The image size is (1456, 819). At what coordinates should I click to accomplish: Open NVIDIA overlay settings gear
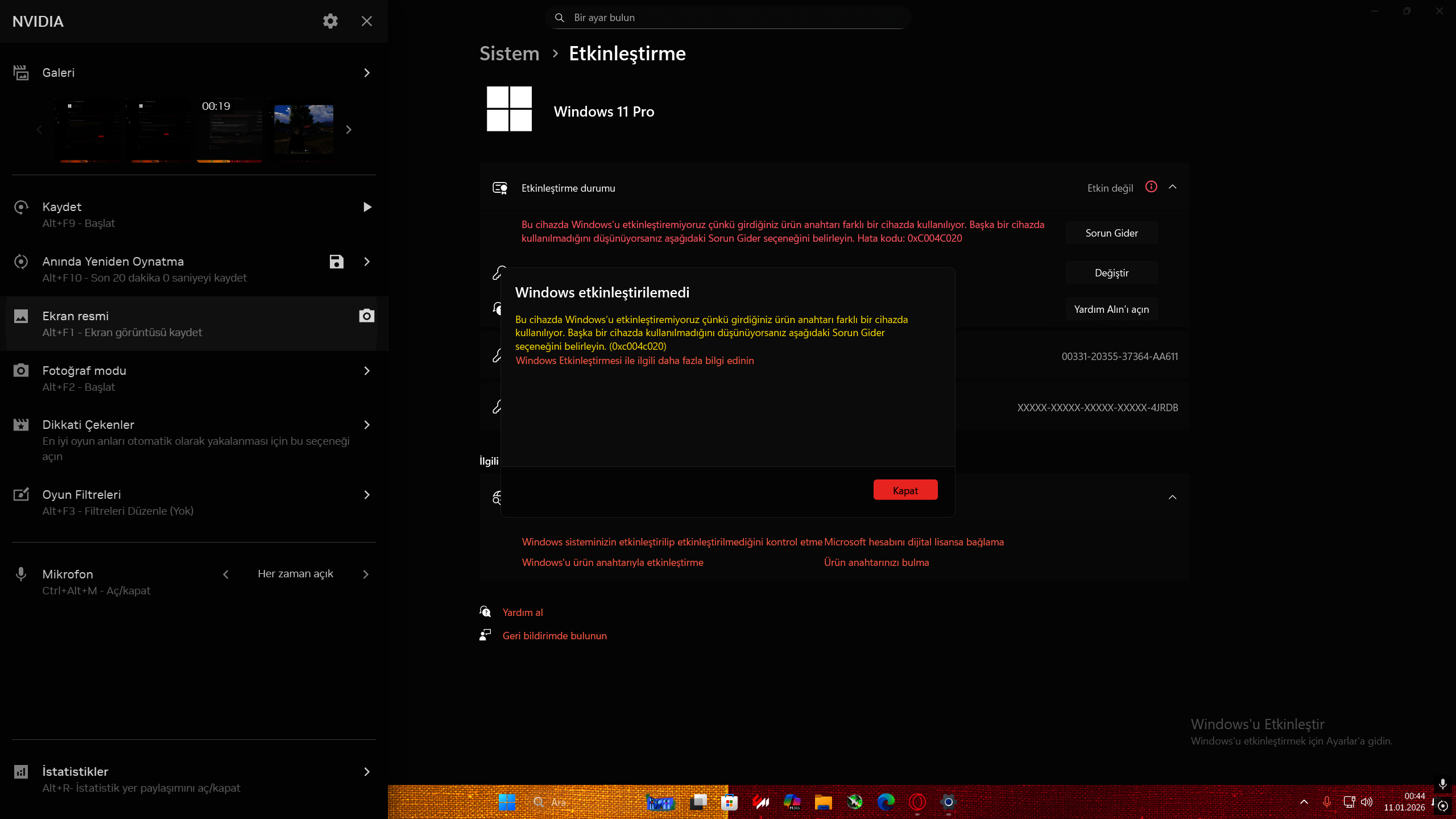click(x=330, y=21)
